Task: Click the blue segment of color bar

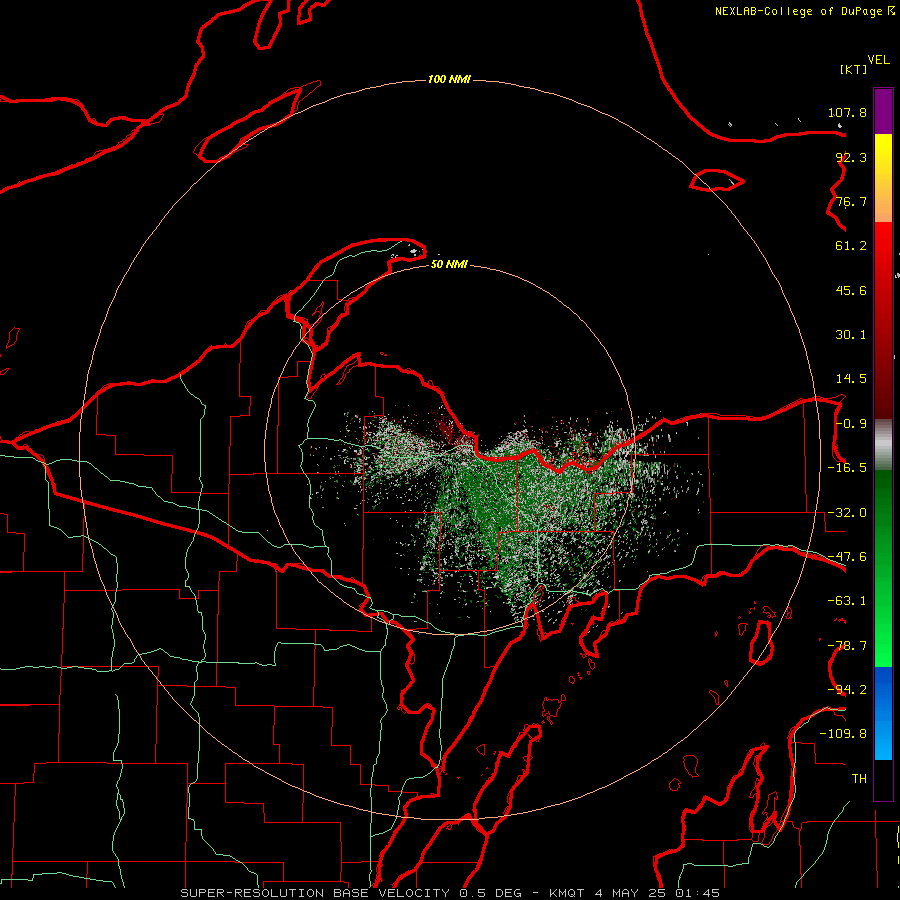Action: click(883, 713)
